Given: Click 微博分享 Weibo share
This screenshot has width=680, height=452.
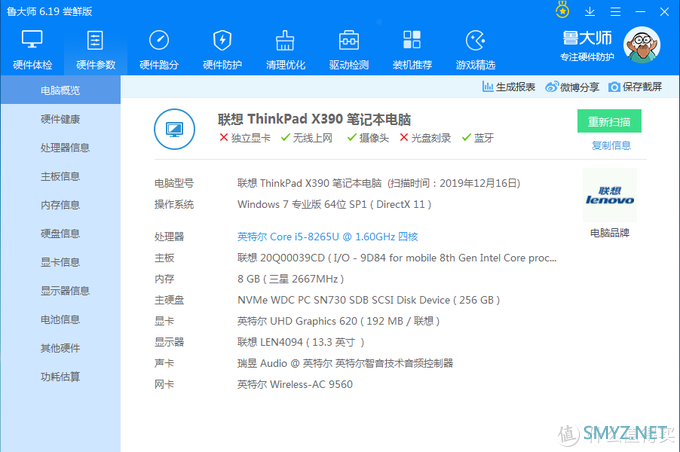Looking at the screenshot, I should pos(572,87).
